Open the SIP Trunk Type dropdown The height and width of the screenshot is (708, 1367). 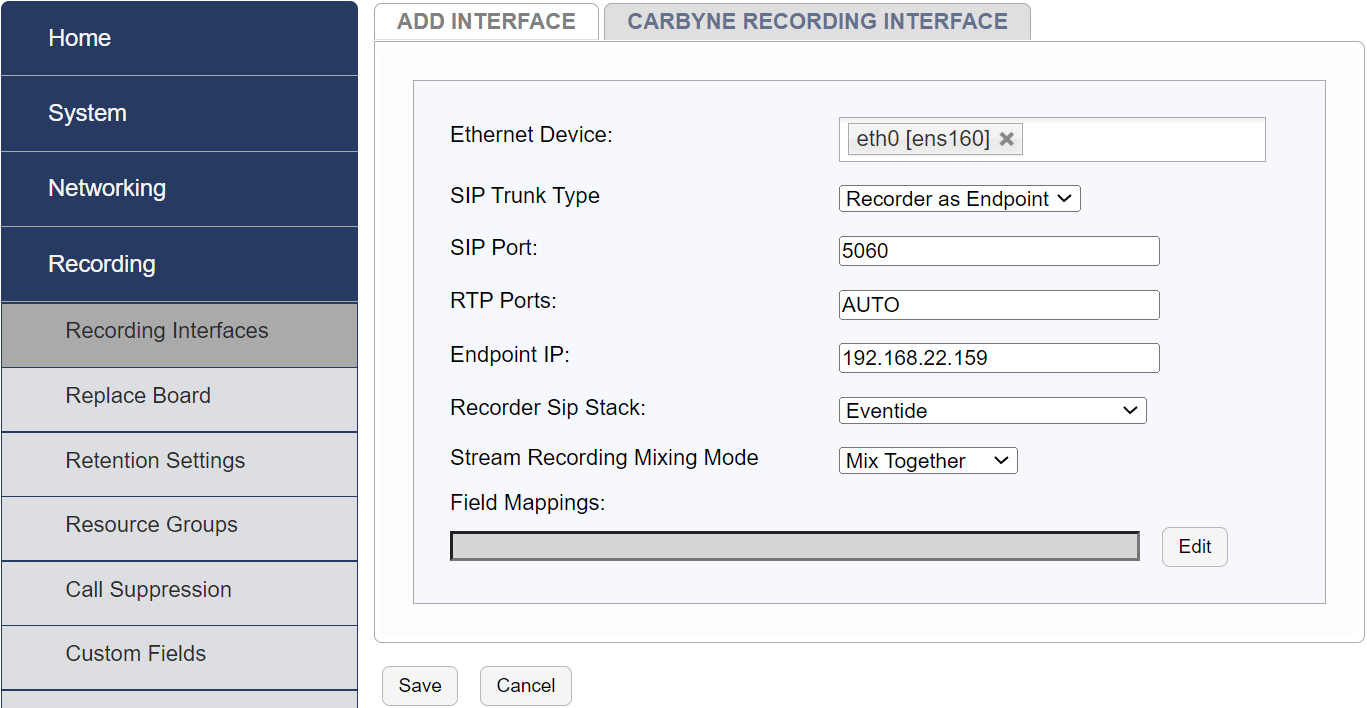[x=959, y=199]
